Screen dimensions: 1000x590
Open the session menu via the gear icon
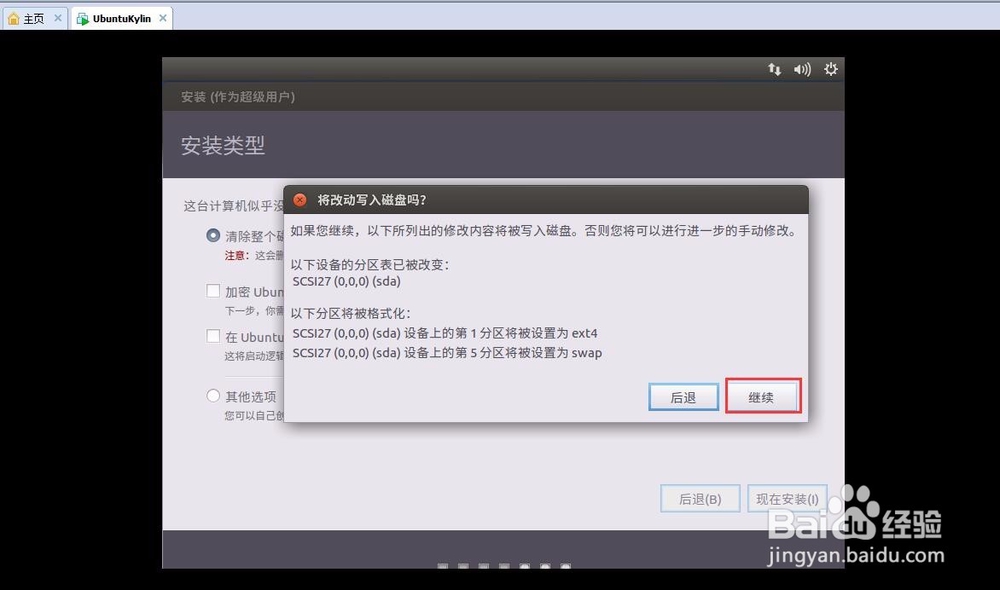(x=831, y=69)
